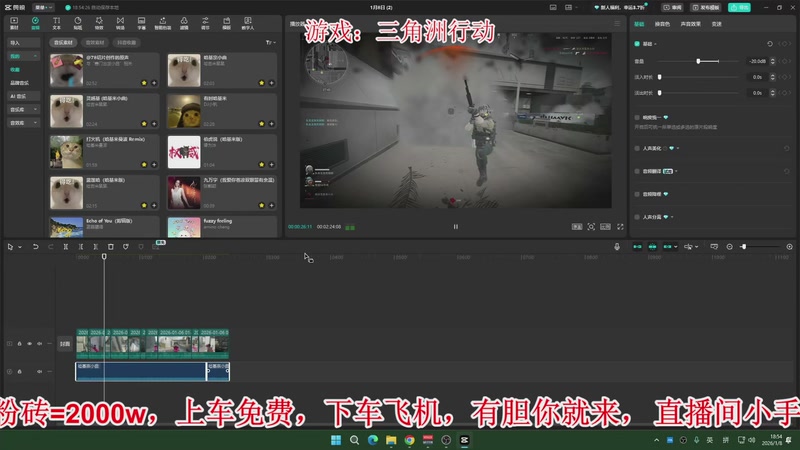Screen dimensions: 800x450
Task: Open selection tool mode dropdown arrow
Action: tap(20, 247)
